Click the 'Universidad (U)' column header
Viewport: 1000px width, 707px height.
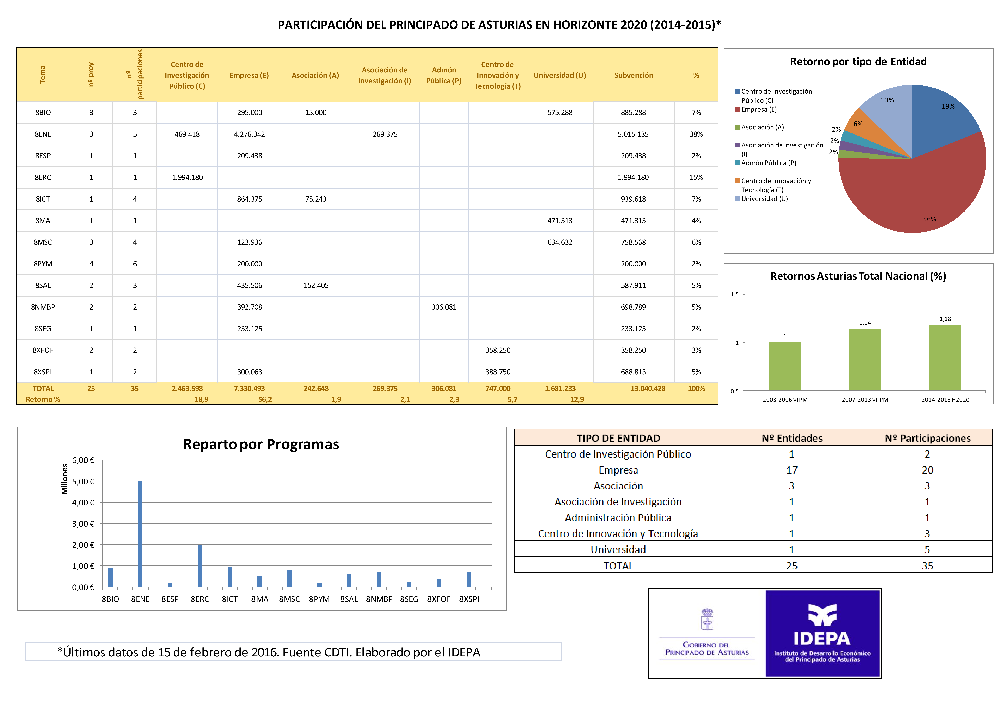point(559,75)
